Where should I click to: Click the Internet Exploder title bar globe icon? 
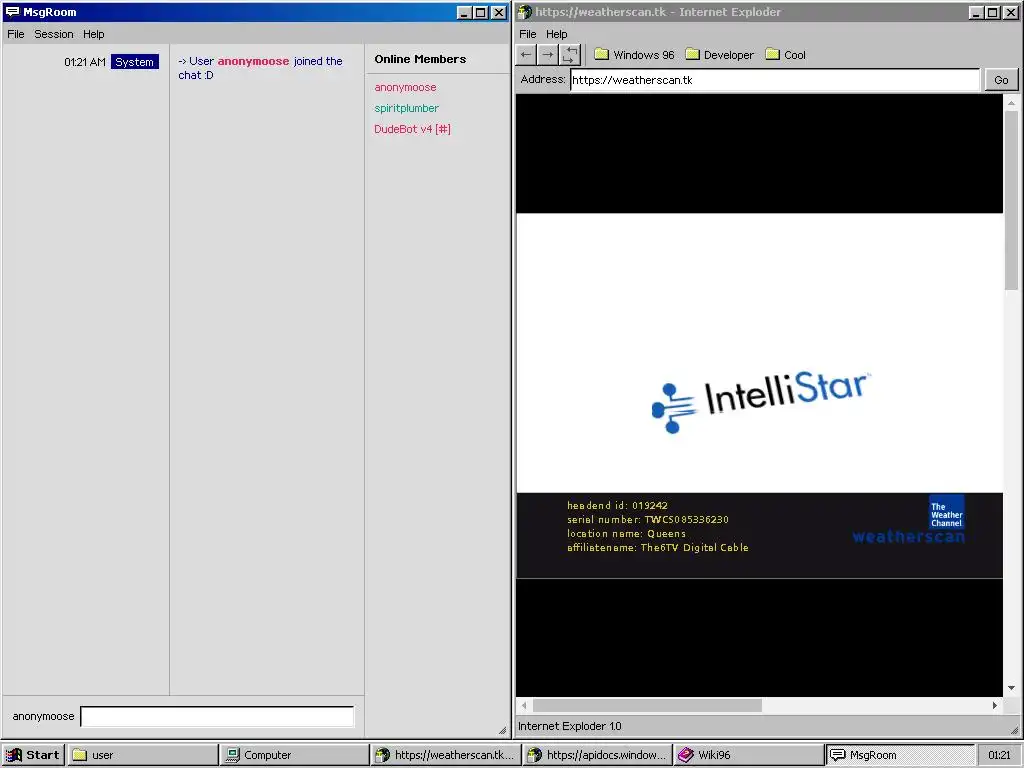pos(525,12)
